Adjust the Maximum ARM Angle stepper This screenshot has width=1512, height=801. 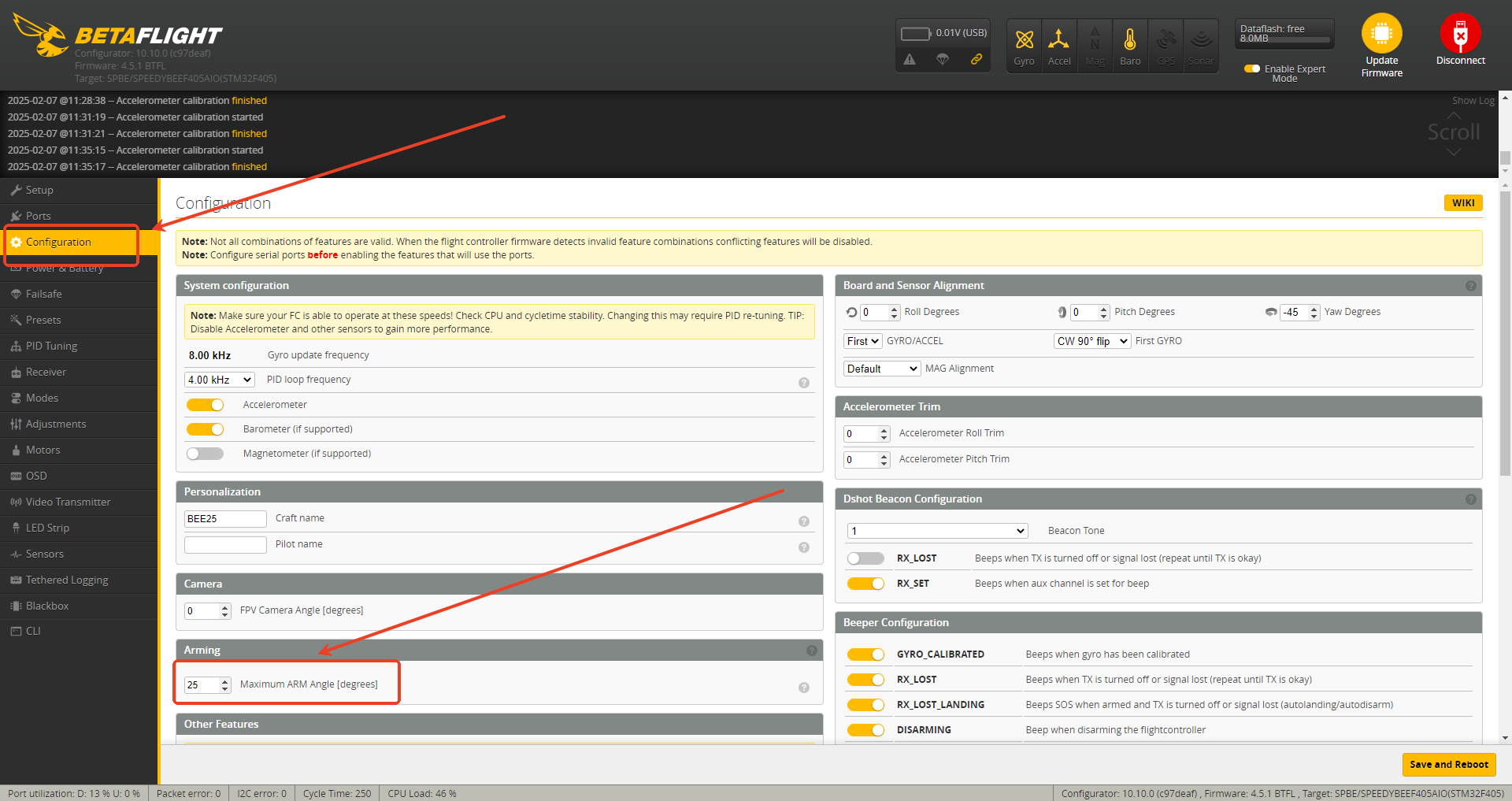(225, 685)
